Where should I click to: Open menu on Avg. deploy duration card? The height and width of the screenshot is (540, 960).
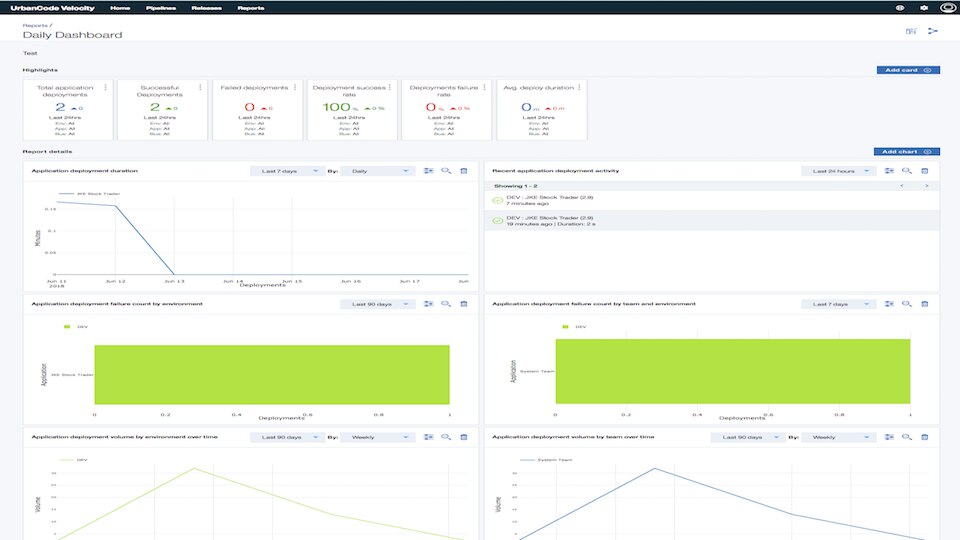pos(579,88)
